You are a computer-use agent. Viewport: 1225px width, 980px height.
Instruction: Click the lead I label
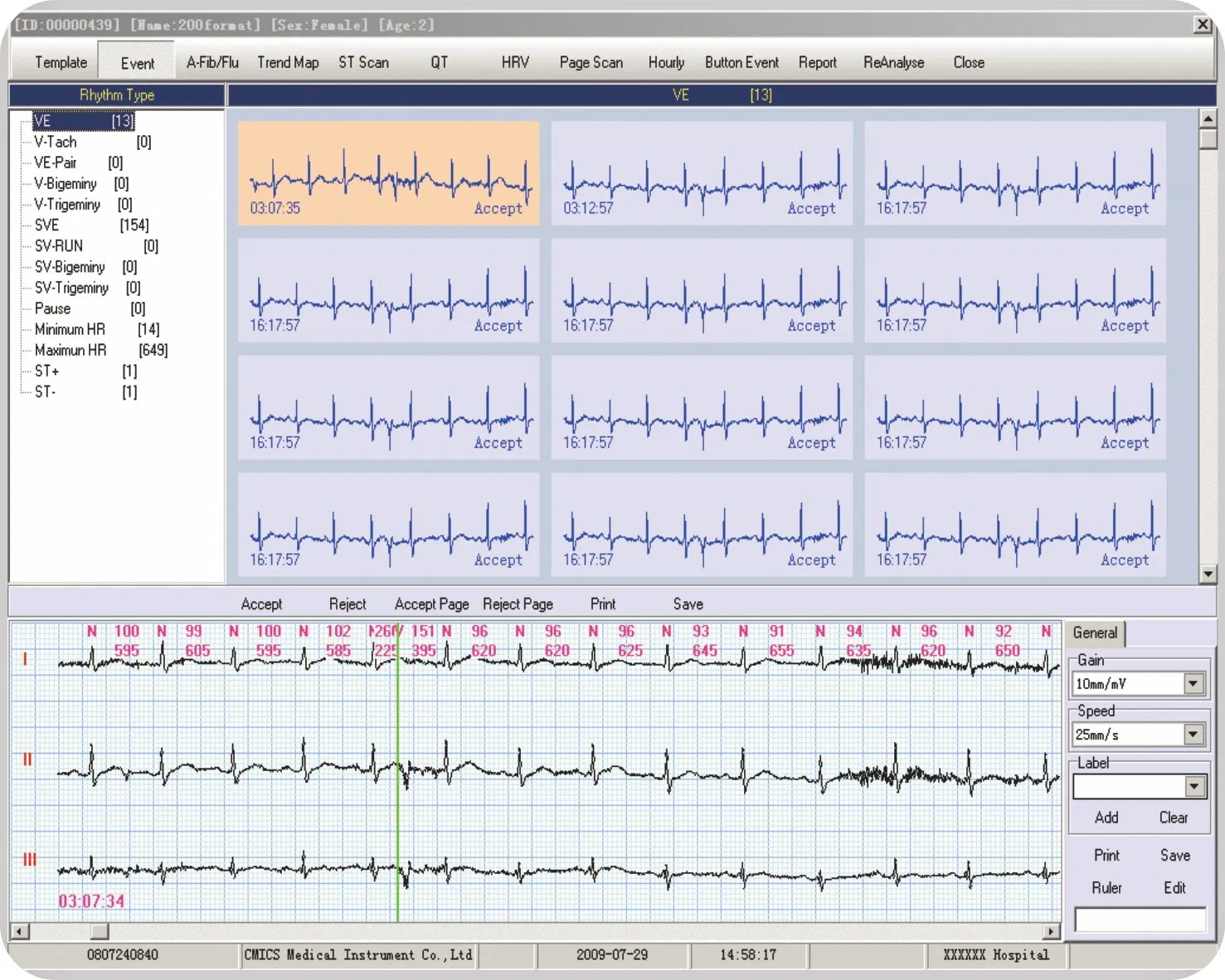pos(25,660)
